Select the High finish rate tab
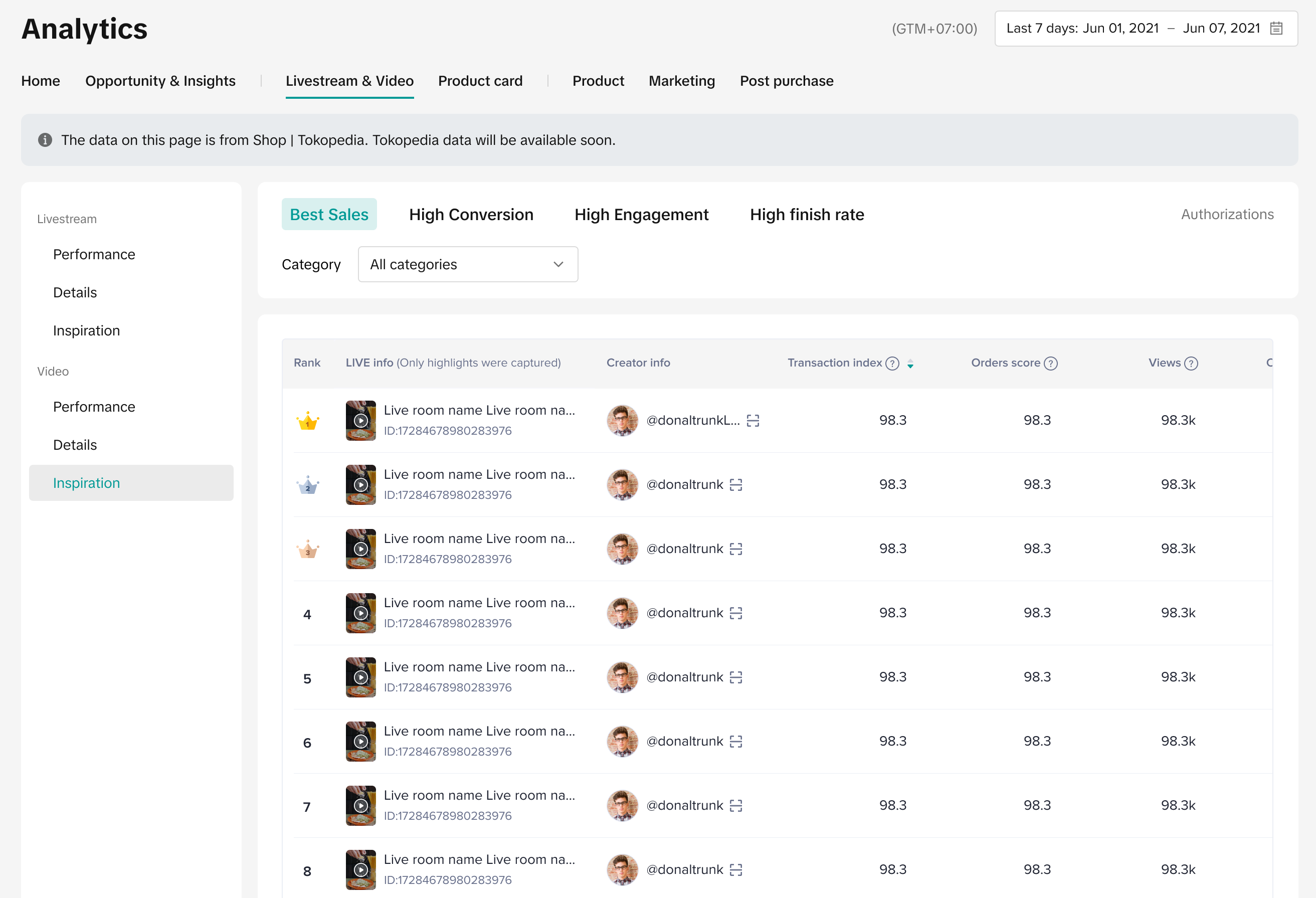 click(806, 215)
